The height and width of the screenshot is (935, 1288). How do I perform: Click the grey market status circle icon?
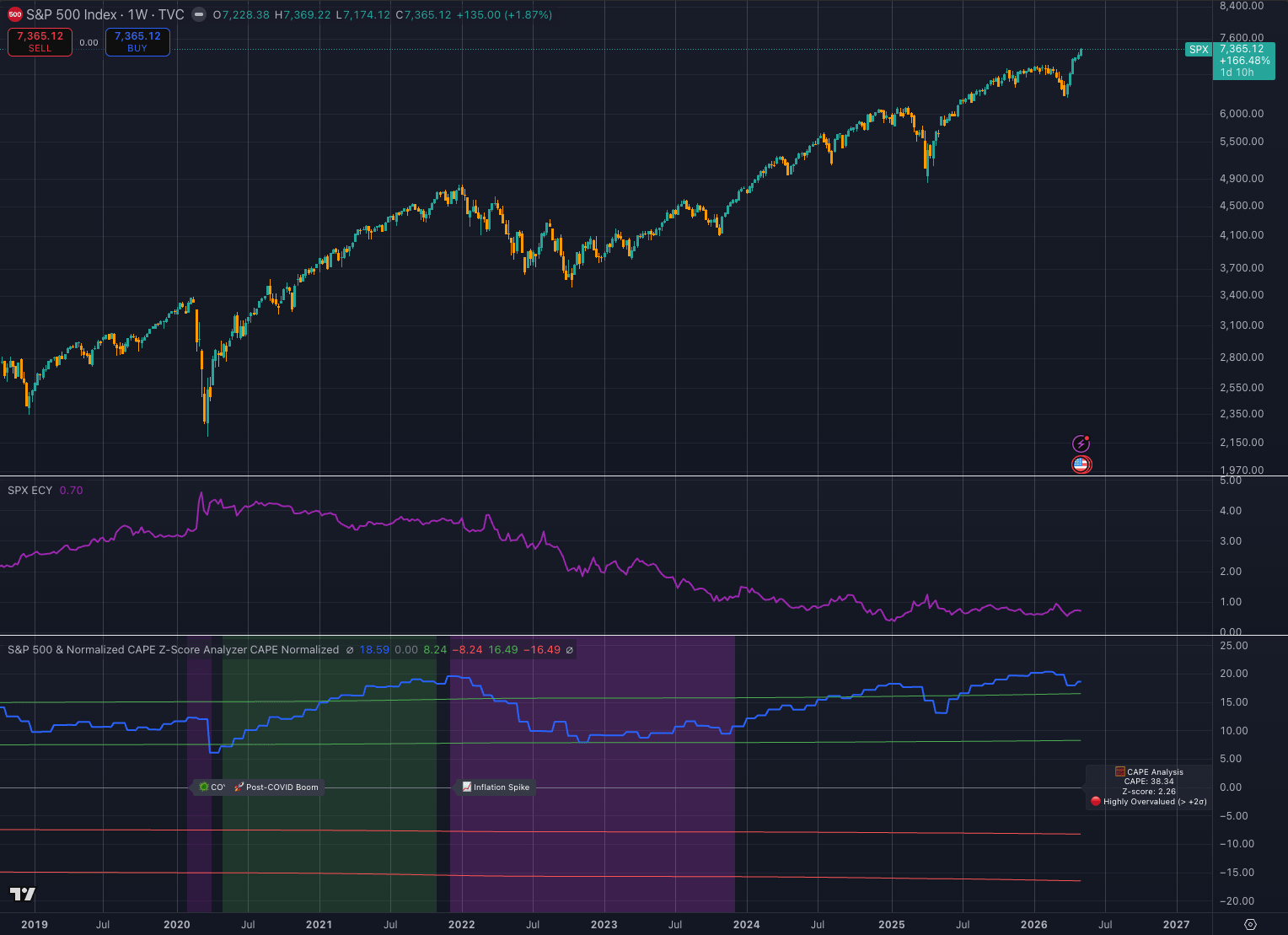click(x=198, y=14)
